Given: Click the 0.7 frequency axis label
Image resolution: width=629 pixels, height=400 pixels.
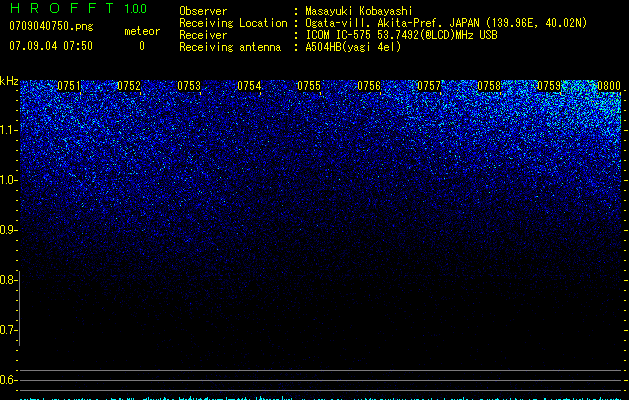Looking at the screenshot, I should point(9,330).
